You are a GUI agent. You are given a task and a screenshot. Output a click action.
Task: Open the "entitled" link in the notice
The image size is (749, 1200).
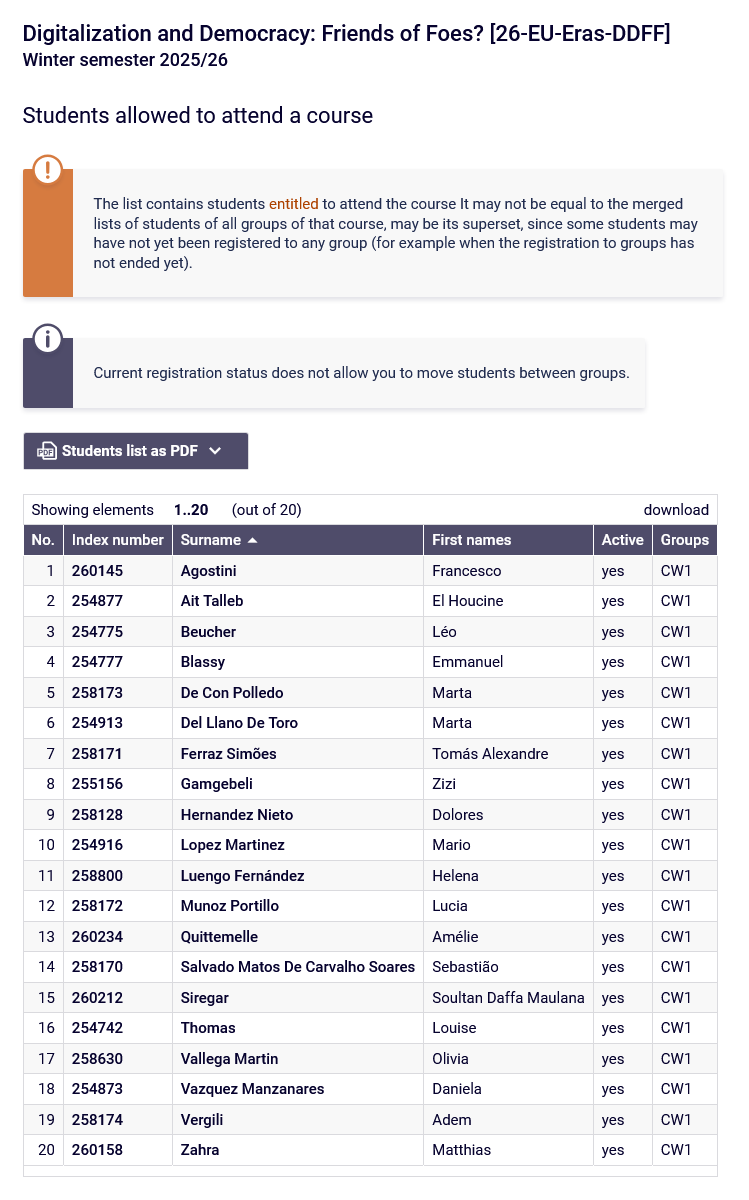(x=293, y=204)
